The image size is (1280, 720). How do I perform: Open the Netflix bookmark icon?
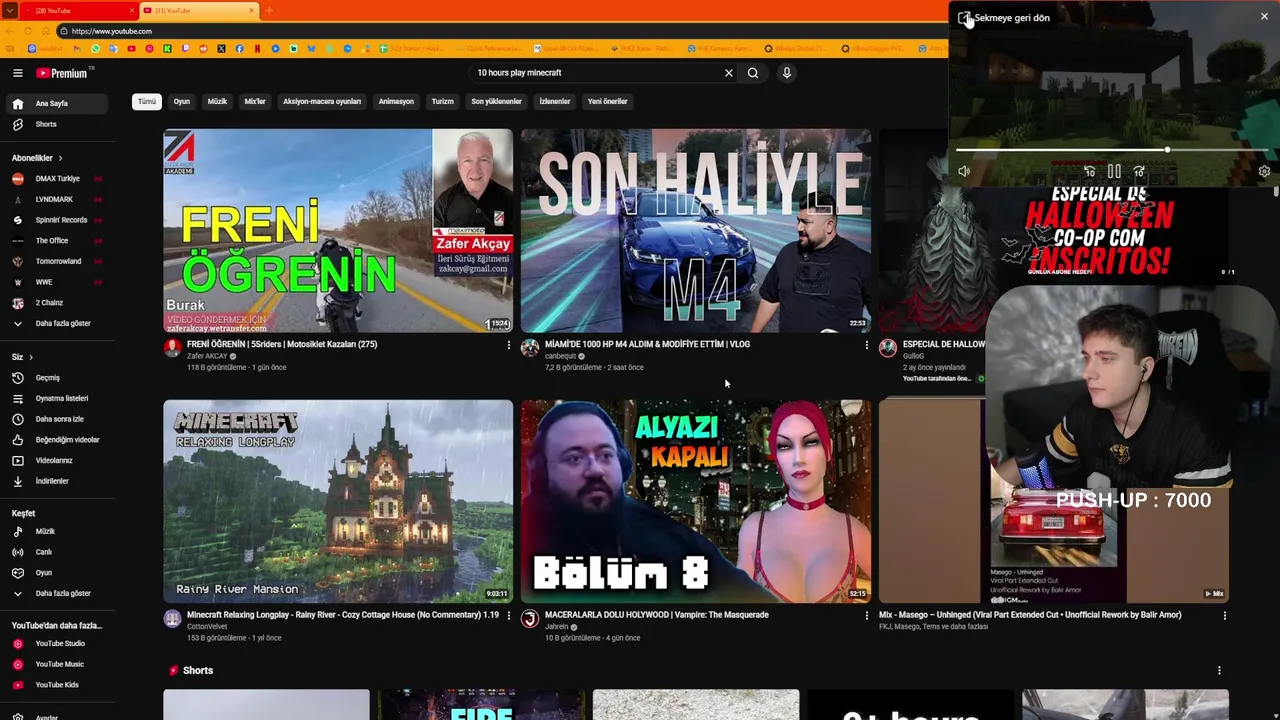(257, 48)
